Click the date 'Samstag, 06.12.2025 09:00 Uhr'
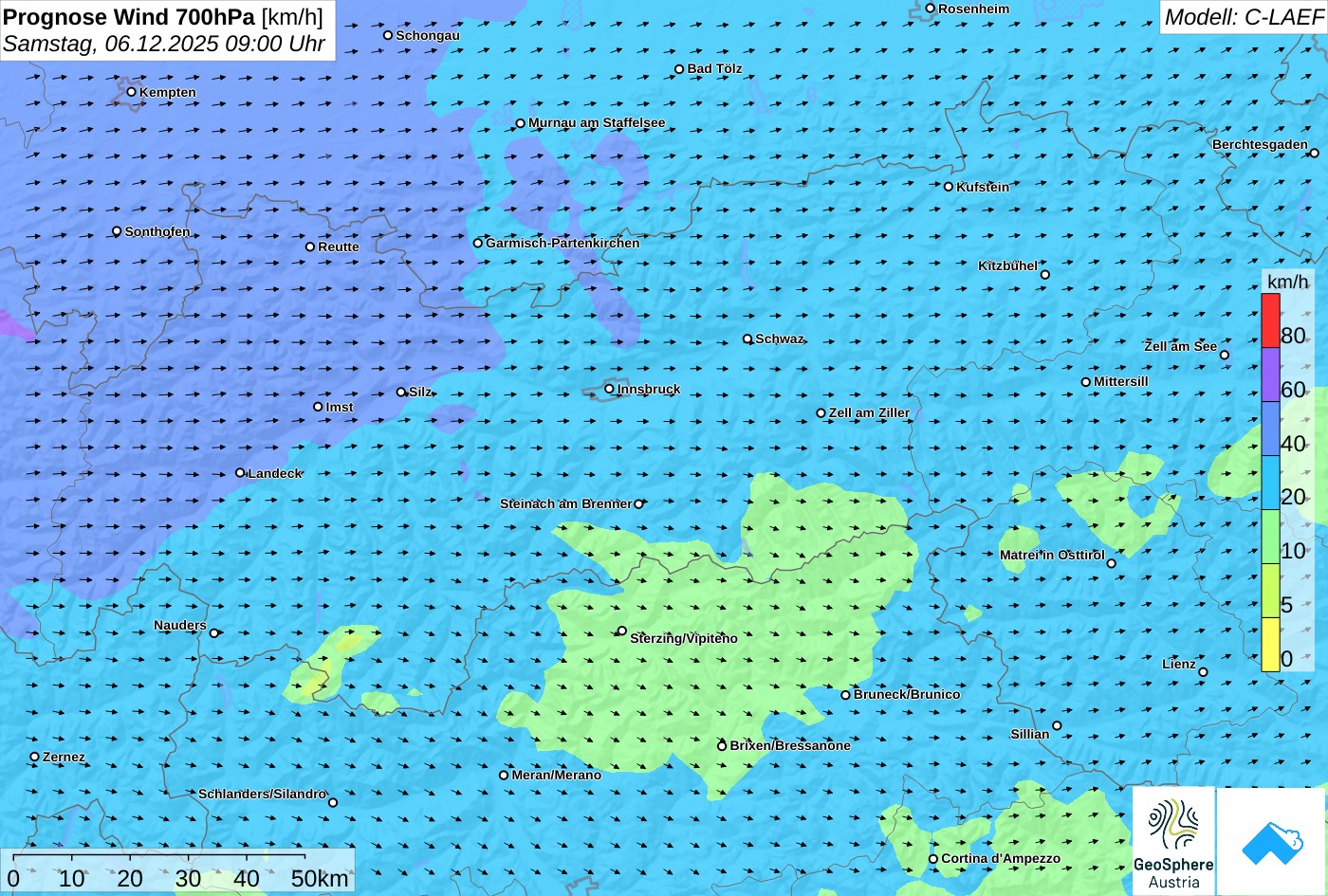The height and width of the screenshot is (896, 1328). click(164, 44)
